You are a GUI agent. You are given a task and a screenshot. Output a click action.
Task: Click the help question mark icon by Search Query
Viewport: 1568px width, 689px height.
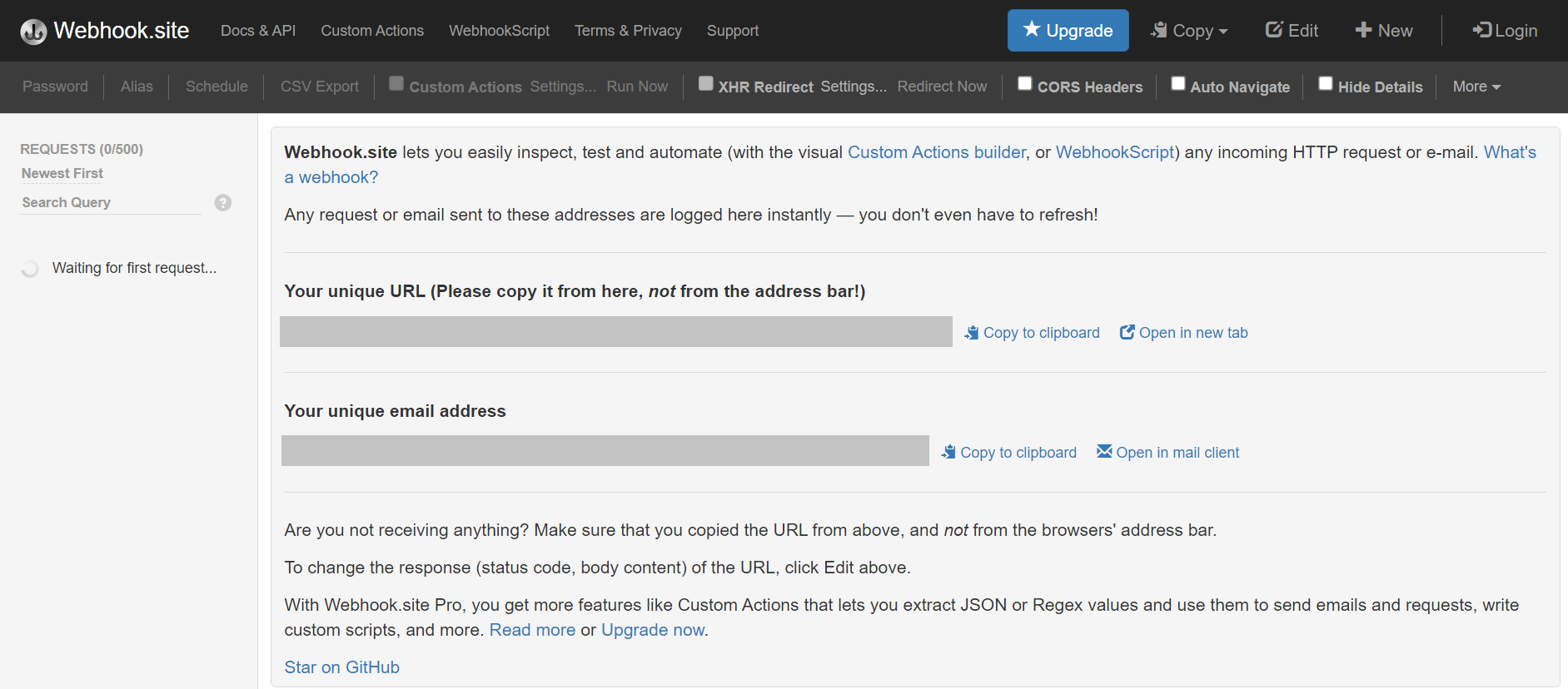[x=222, y=202]
